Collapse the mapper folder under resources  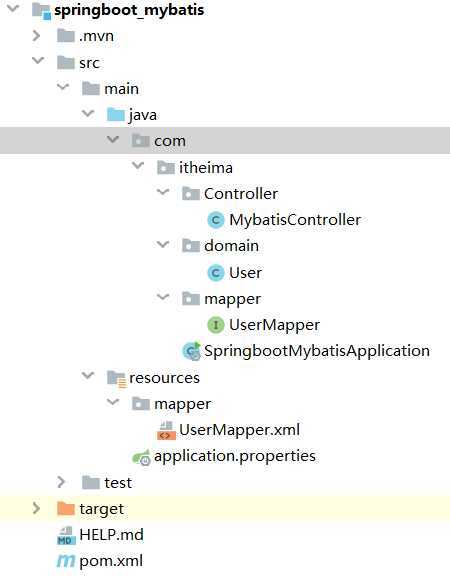(113, 401)
